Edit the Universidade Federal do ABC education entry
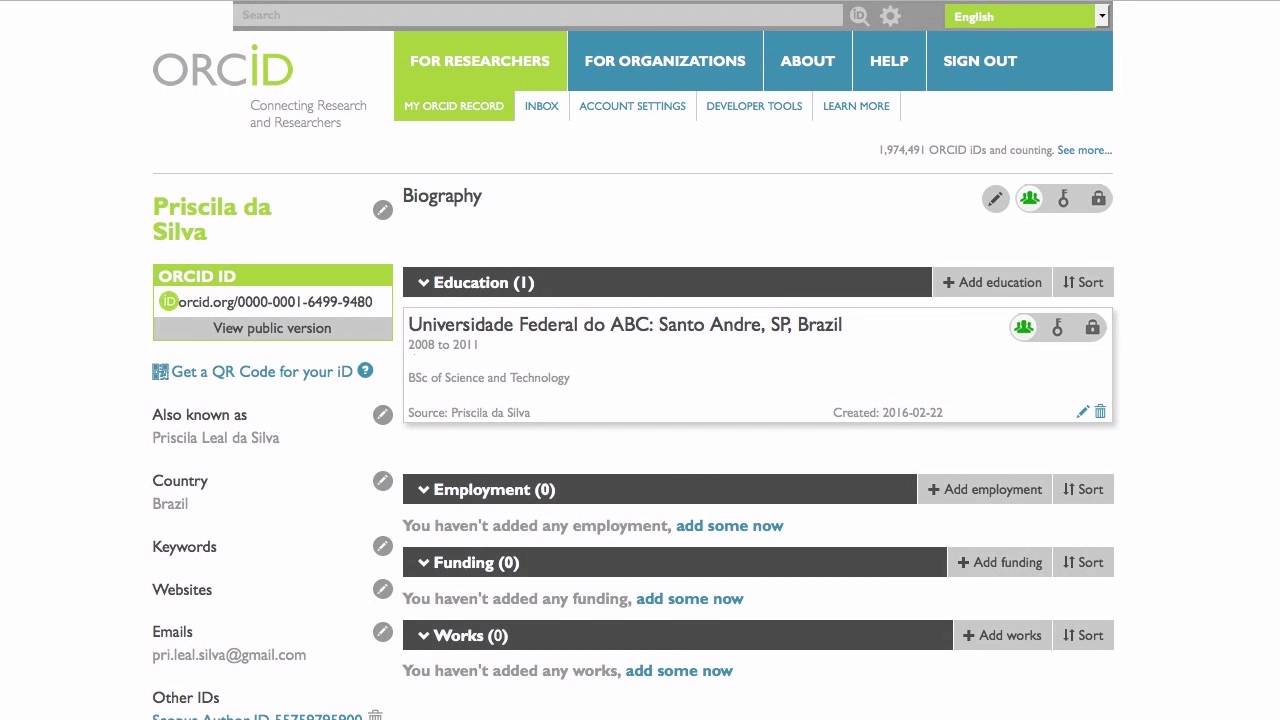The image size is (1280, 720). click(1082, 412)
